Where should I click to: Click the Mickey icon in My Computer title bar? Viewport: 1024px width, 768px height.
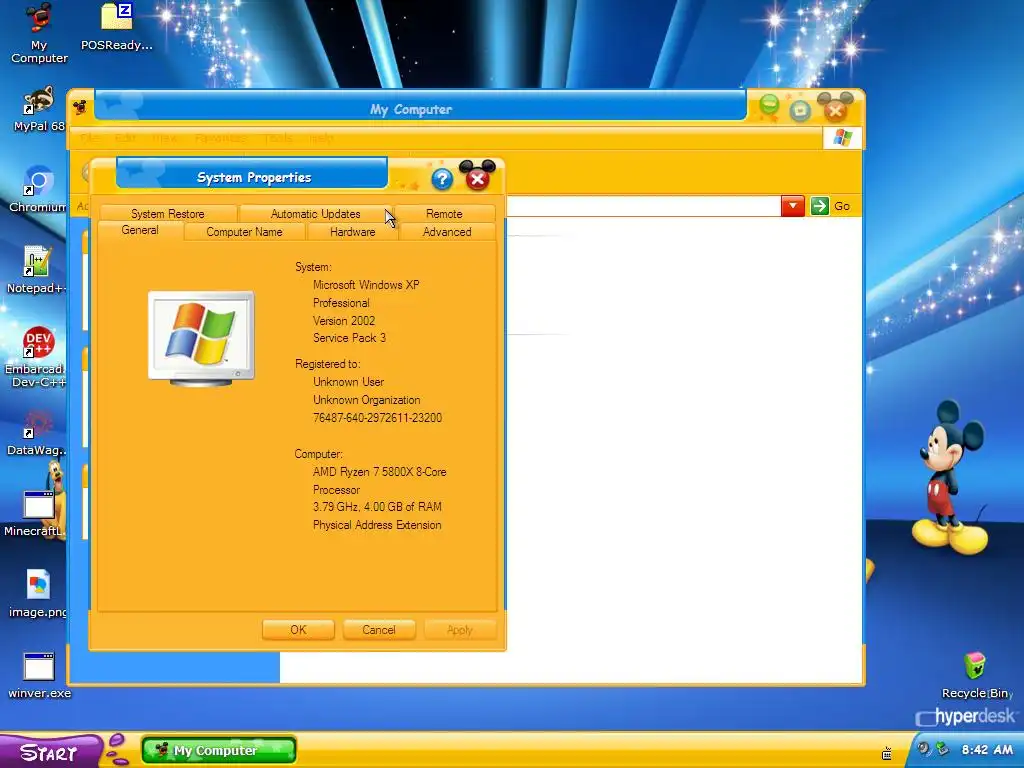tap(80, 106)
